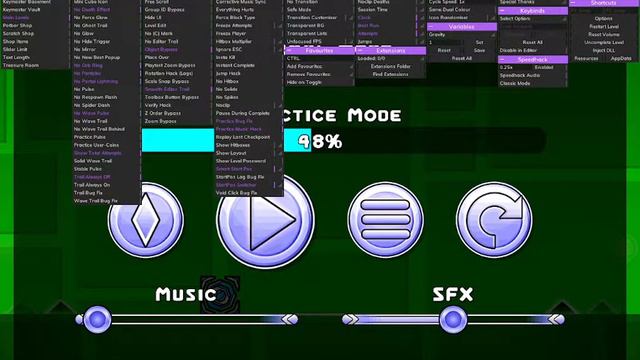Click the Restart Level shortcut
Screen dimensions: 640x360
pos(604,27)
